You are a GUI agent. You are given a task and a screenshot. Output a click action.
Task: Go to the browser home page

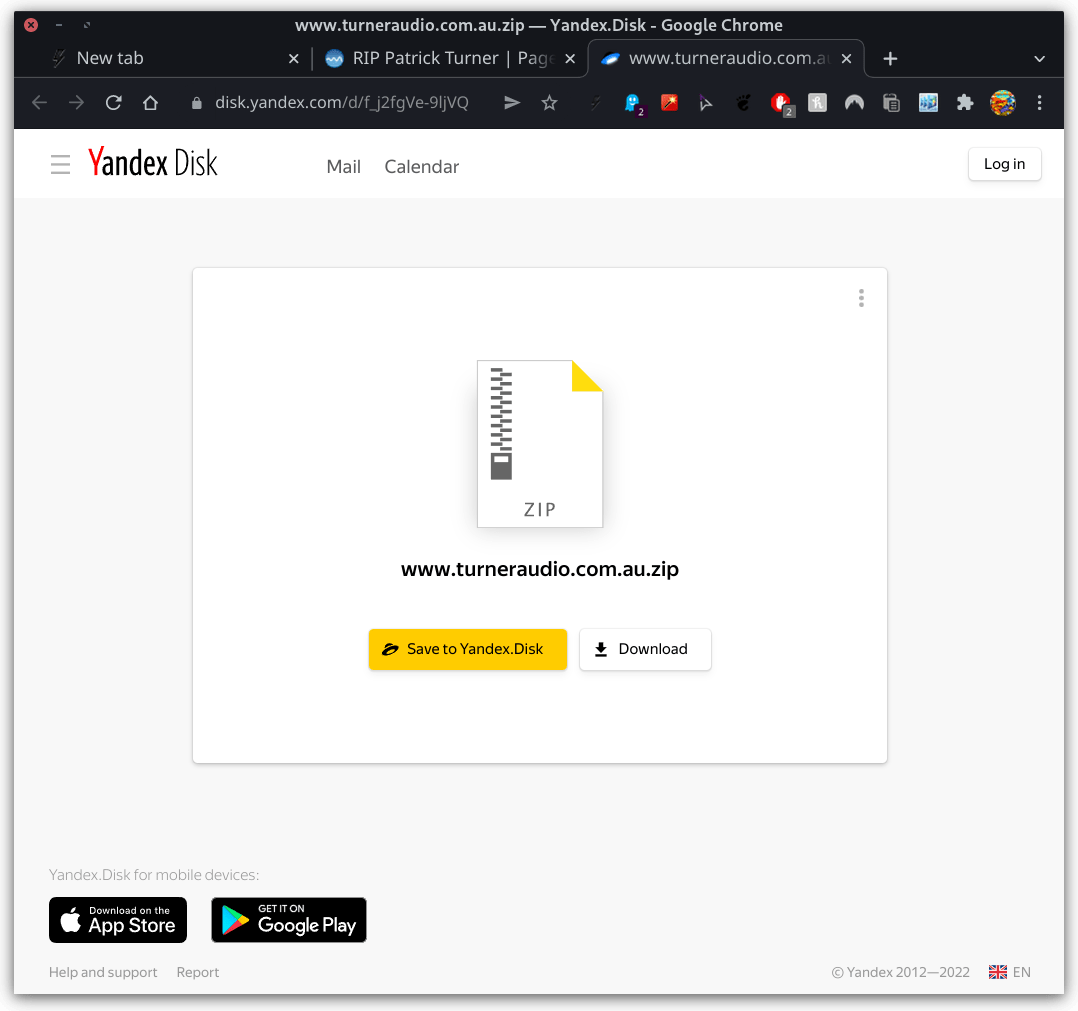click(x=151, y=103)
